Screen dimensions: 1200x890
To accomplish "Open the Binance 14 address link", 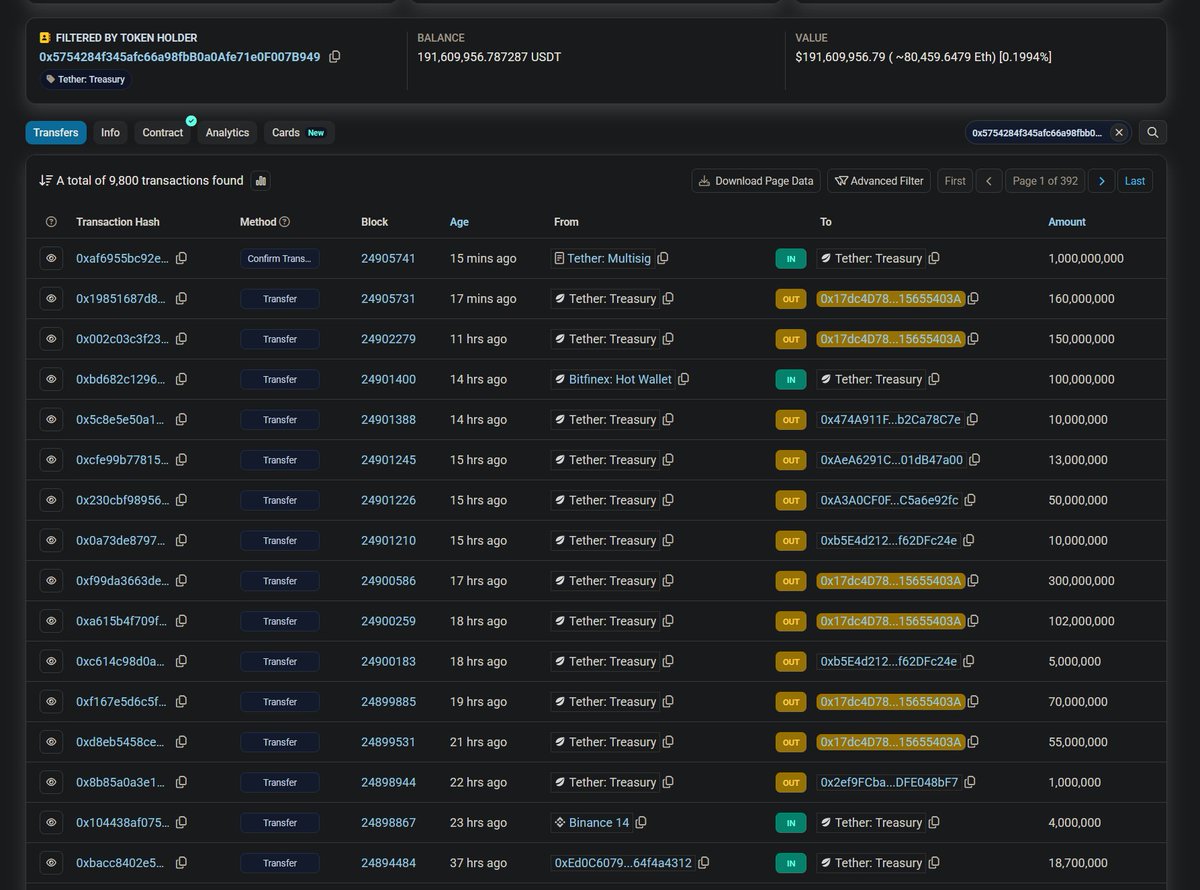I will coord(599,822).
